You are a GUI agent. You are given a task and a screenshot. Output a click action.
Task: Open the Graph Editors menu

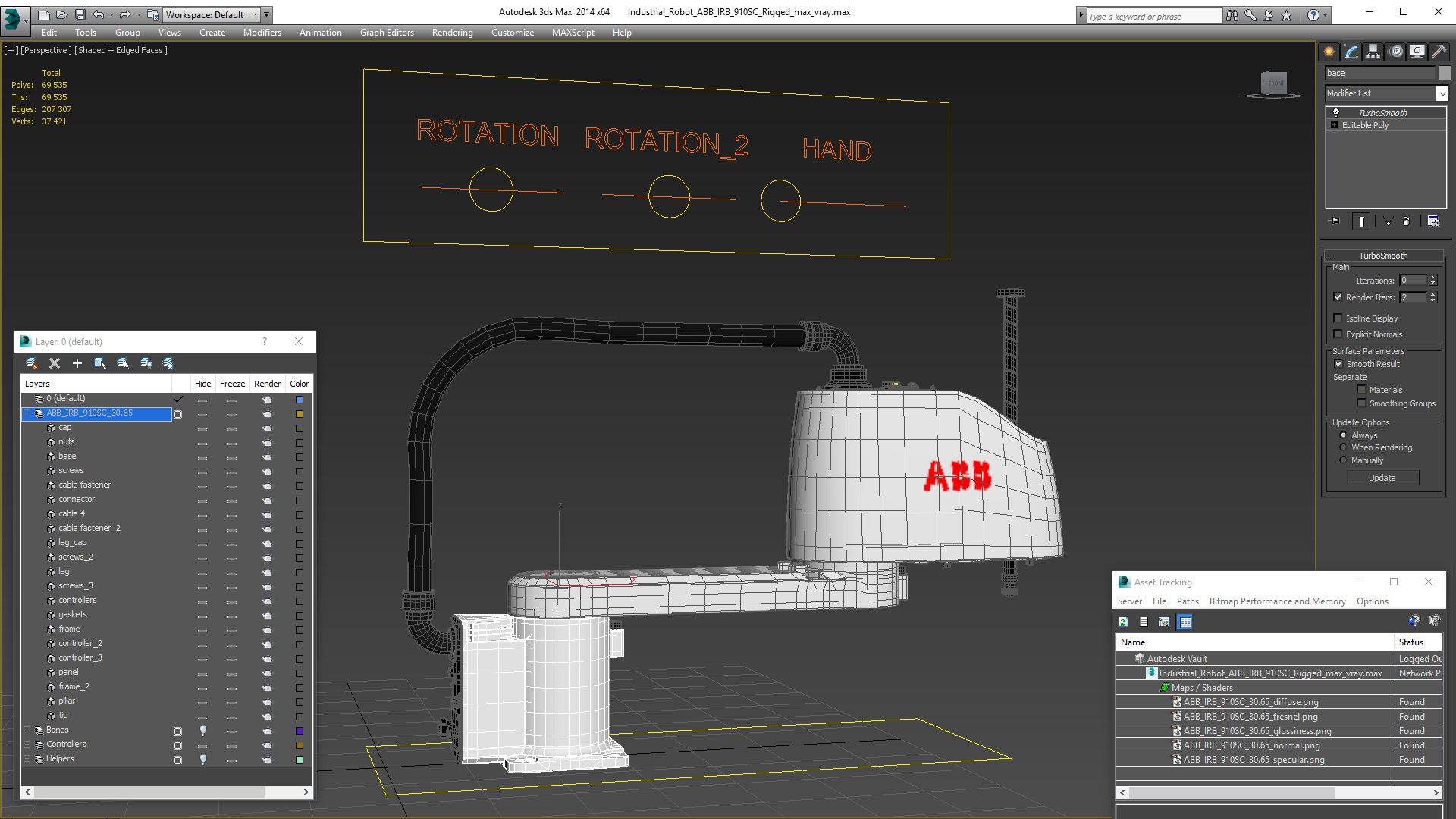(x=387, y=33)
